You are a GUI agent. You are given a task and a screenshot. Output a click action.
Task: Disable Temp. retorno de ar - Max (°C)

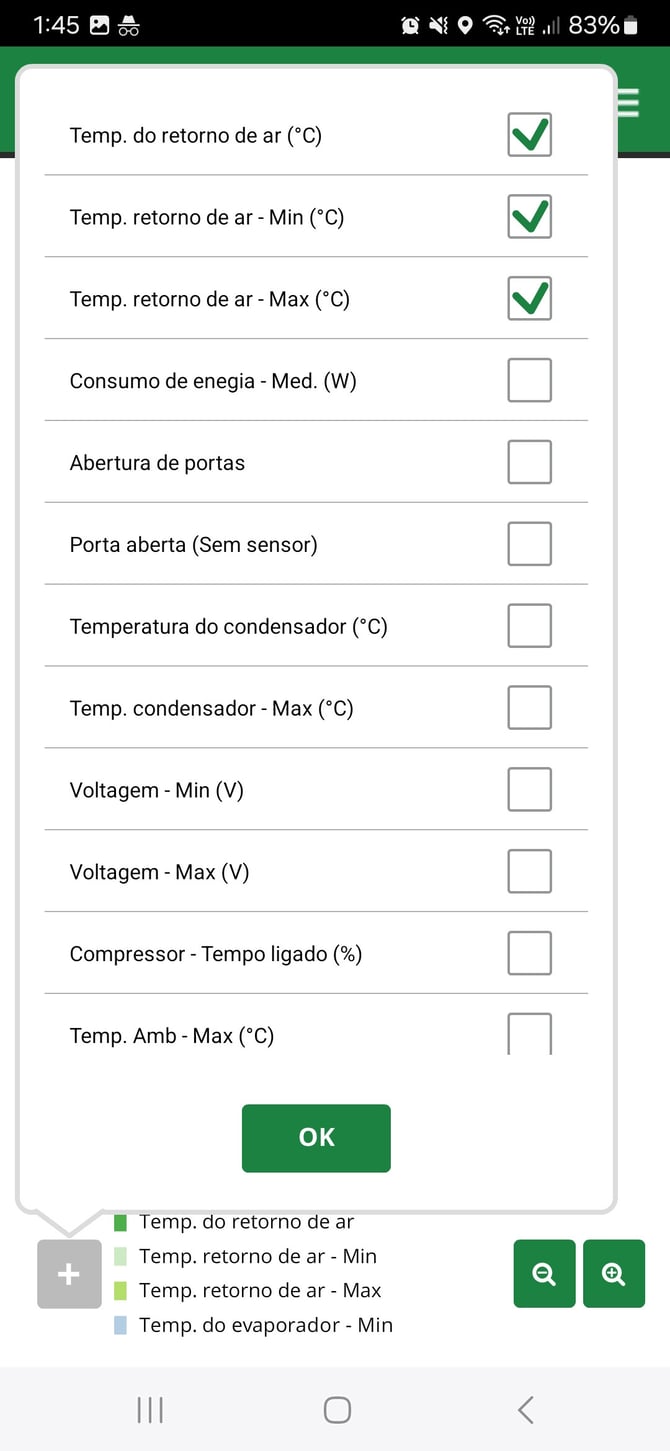pos(529,298)
